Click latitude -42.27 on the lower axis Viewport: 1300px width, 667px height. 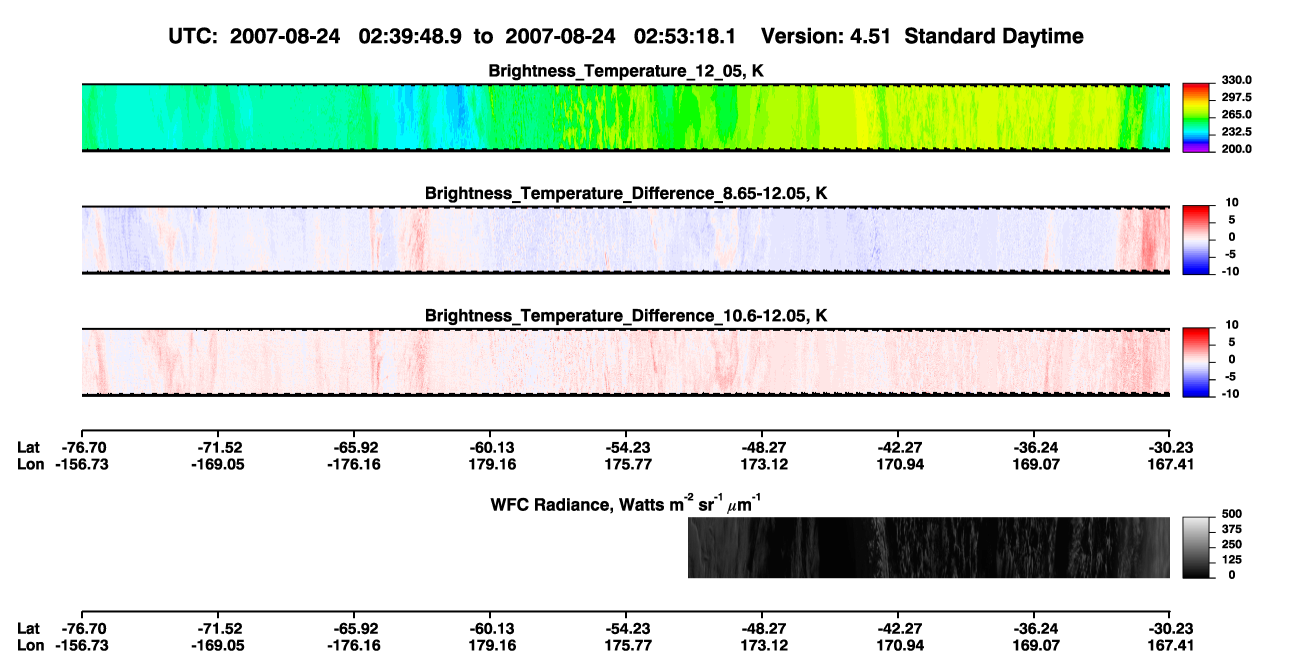coord(899,628)
